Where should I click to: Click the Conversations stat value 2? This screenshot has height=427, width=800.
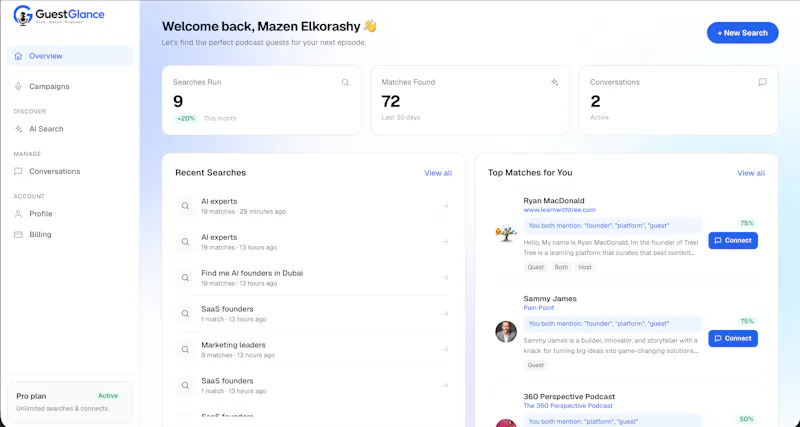coord(595,101)
